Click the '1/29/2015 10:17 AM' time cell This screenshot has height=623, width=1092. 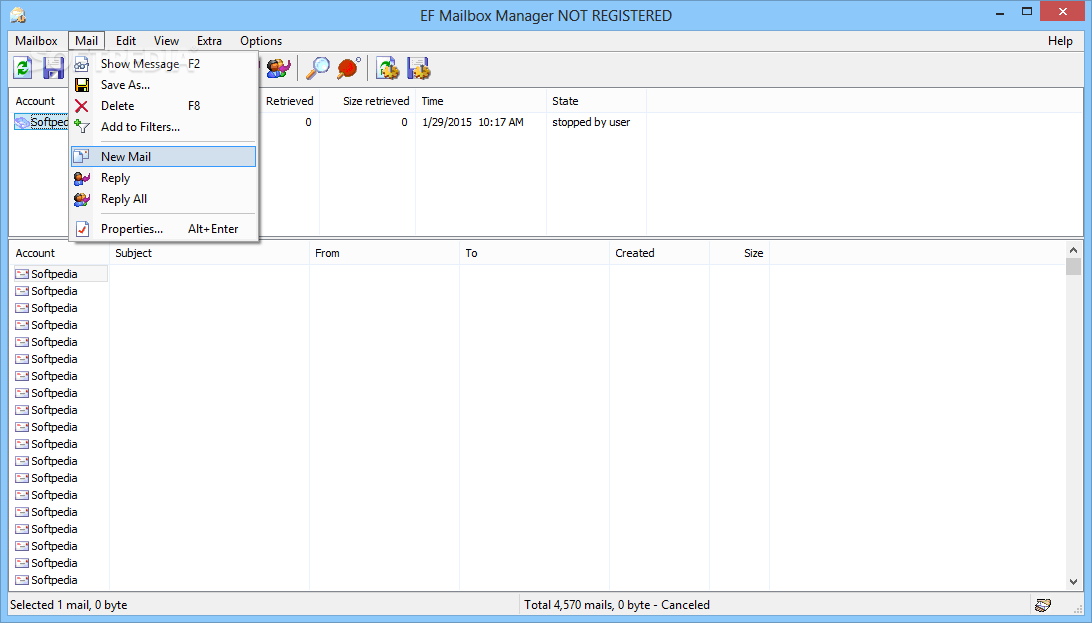(473, 123)
